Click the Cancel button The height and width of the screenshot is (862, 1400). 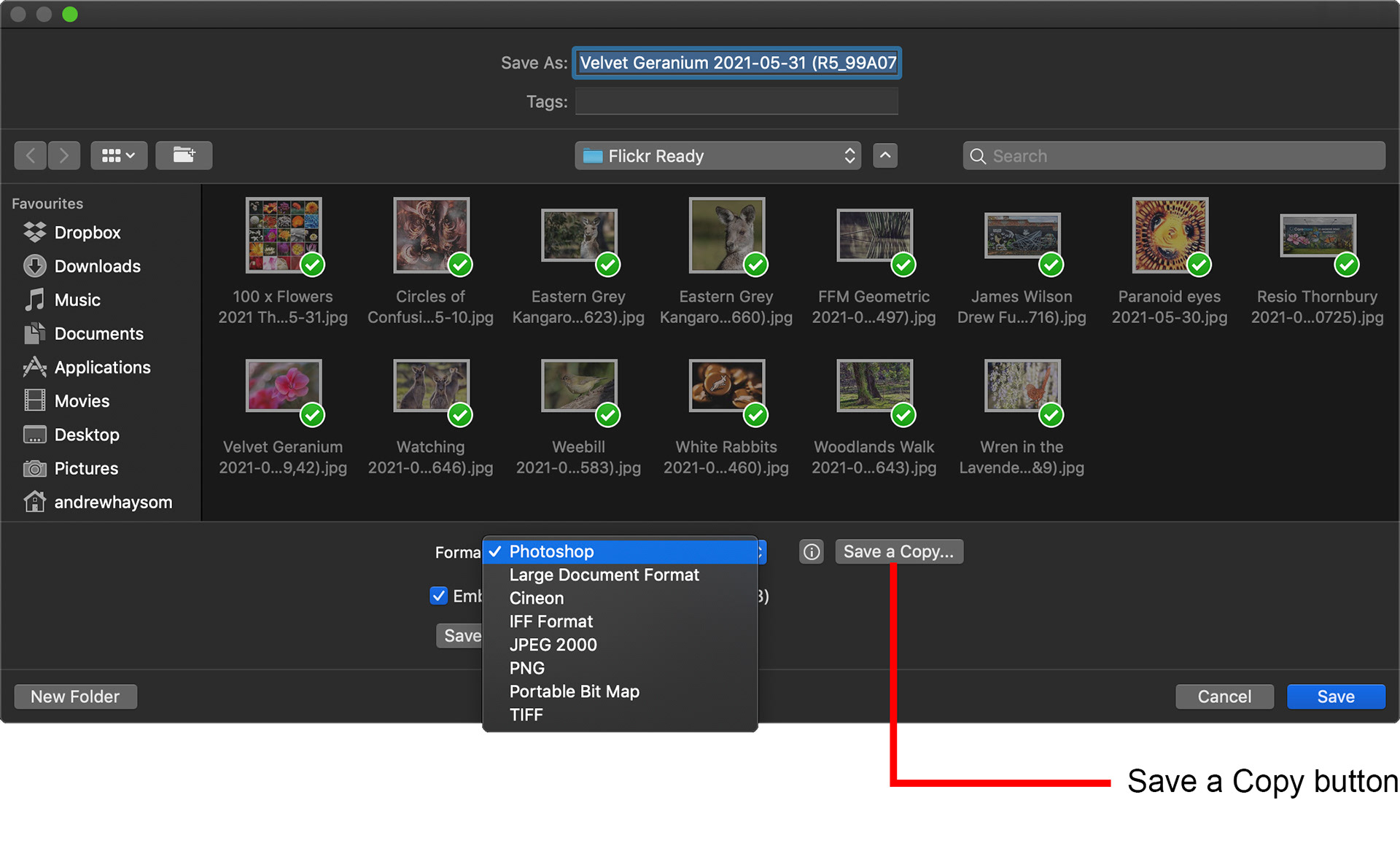coord(1224,696)
